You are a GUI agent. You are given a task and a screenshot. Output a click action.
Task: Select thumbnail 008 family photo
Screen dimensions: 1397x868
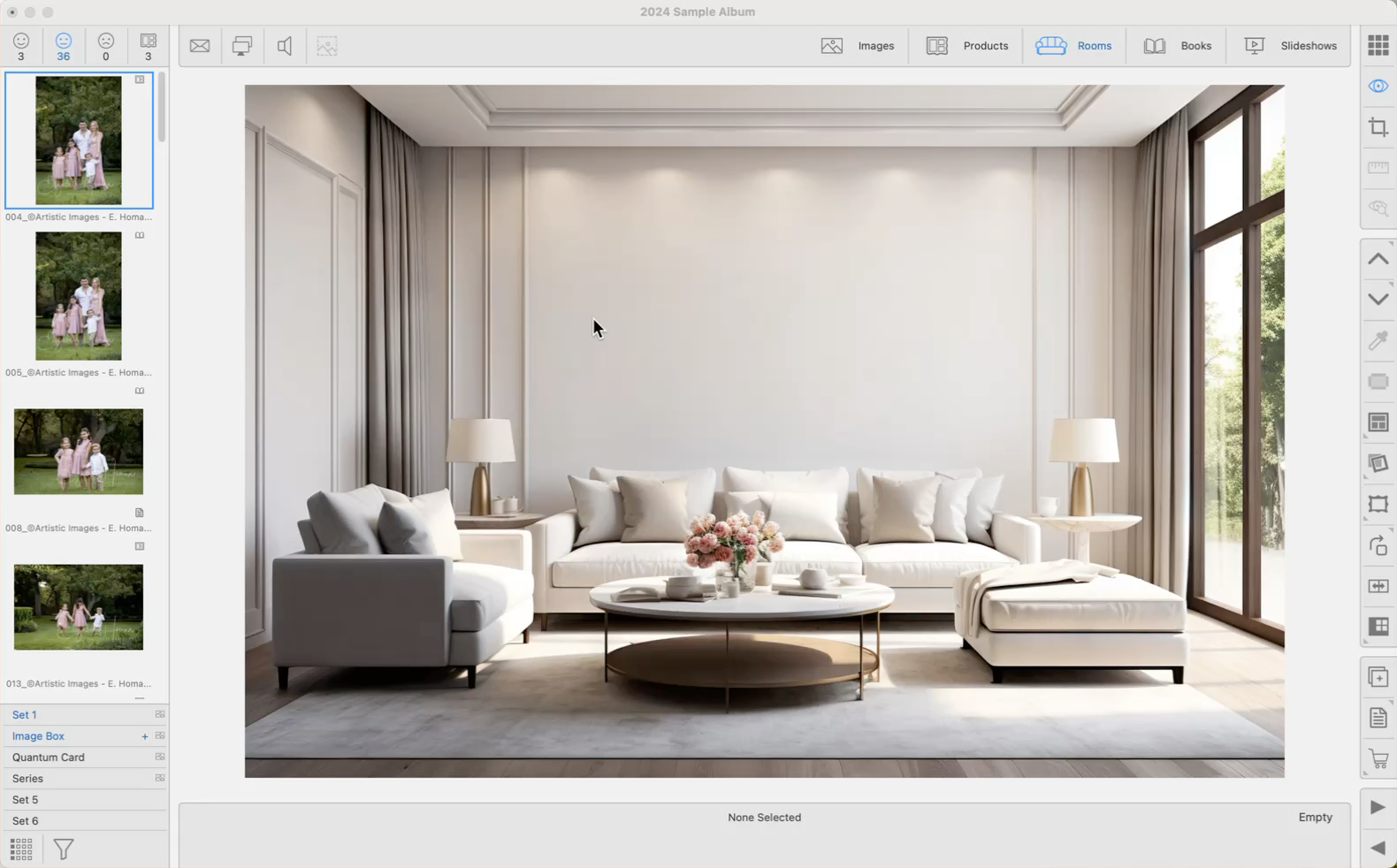pos(79,452)
